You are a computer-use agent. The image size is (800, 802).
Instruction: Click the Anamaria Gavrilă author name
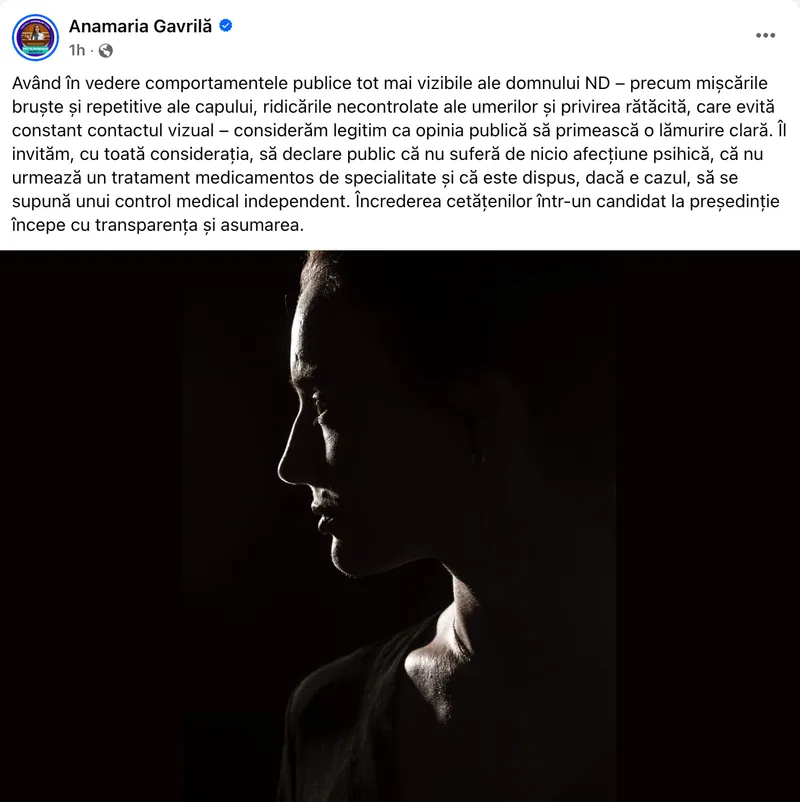(x=140, y=26)
